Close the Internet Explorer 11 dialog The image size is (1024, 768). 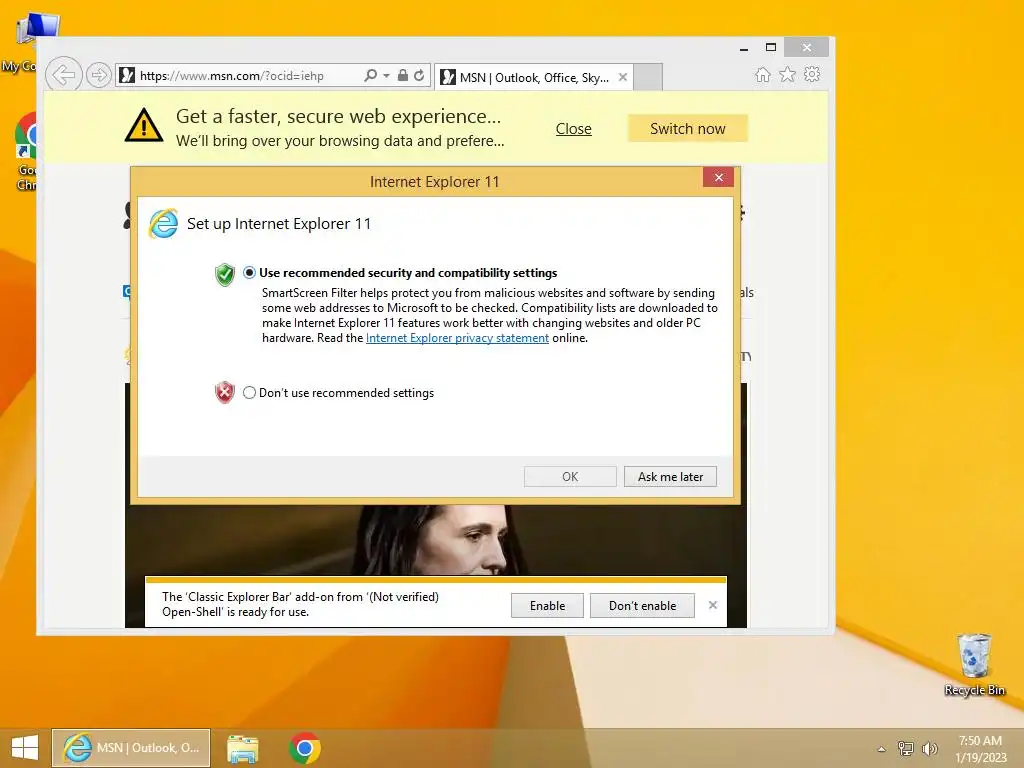(x=718, y=178)
